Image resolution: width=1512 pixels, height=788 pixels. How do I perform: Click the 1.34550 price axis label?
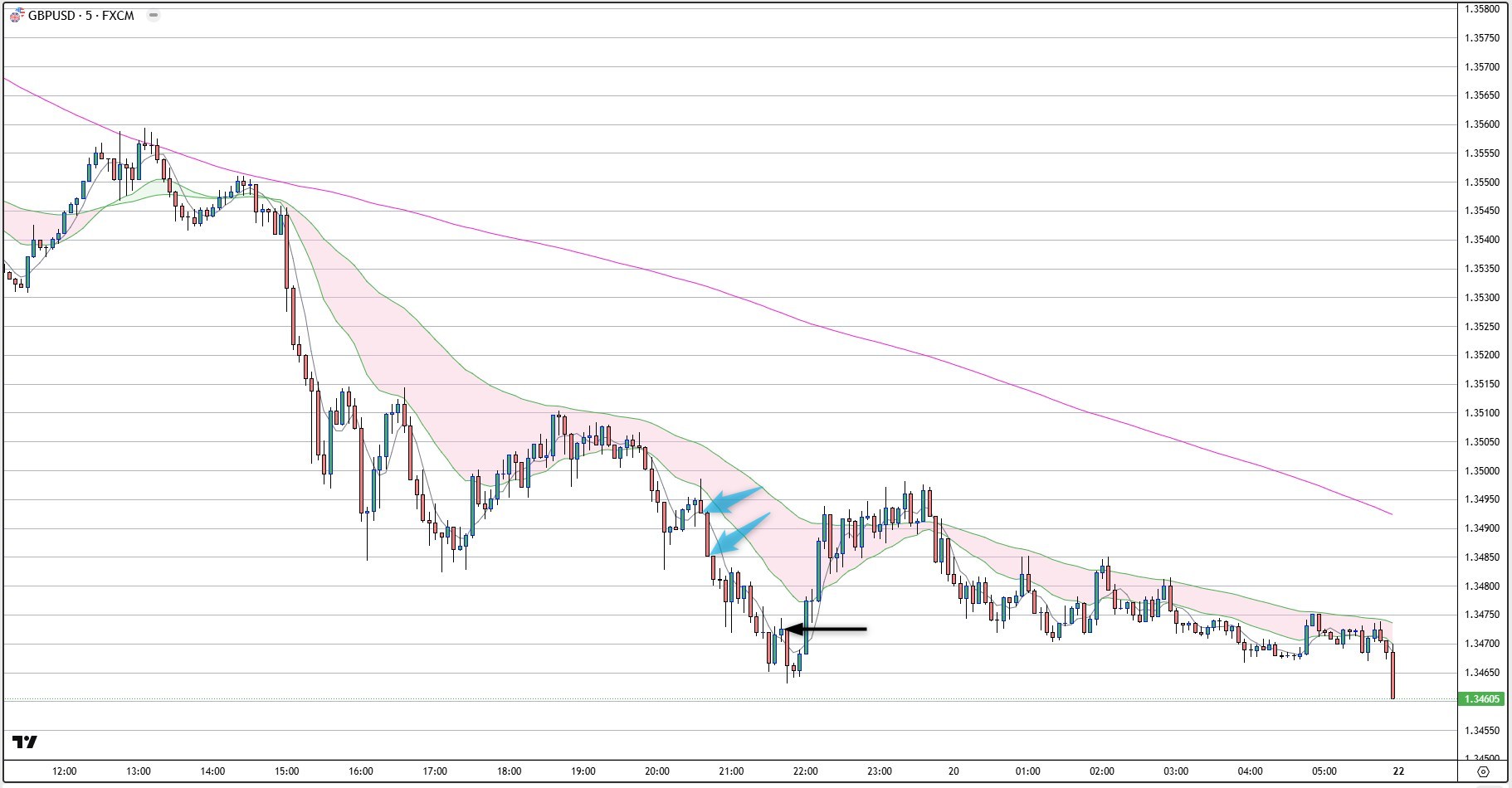pos(1481,731)
